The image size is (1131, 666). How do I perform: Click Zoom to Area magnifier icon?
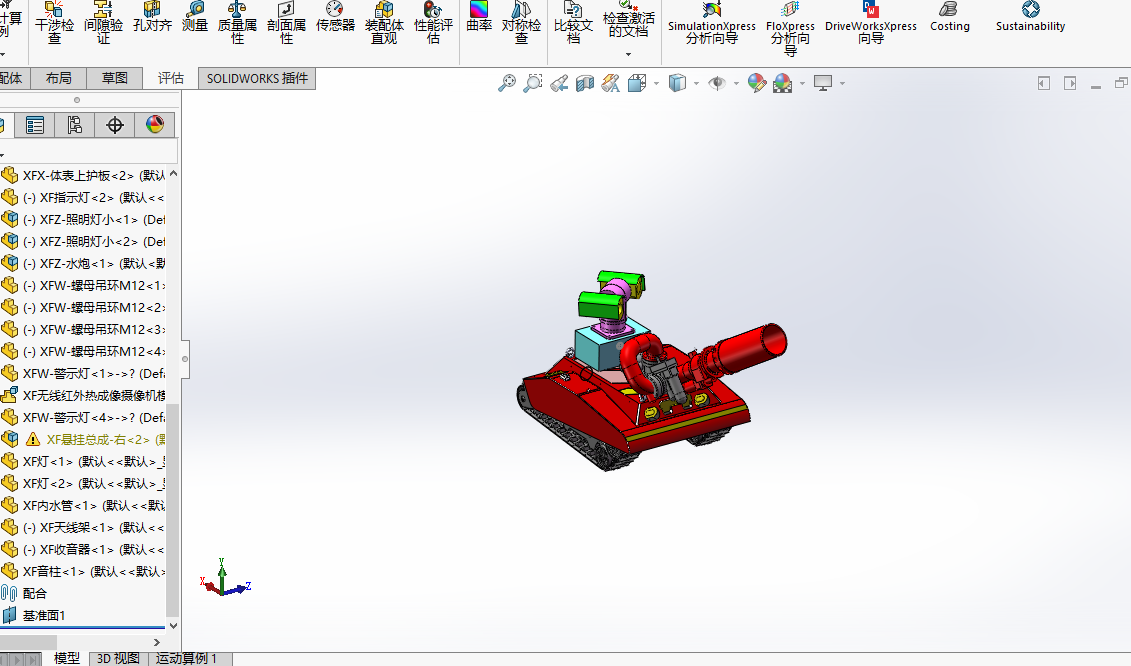click(x=532, y=83)
